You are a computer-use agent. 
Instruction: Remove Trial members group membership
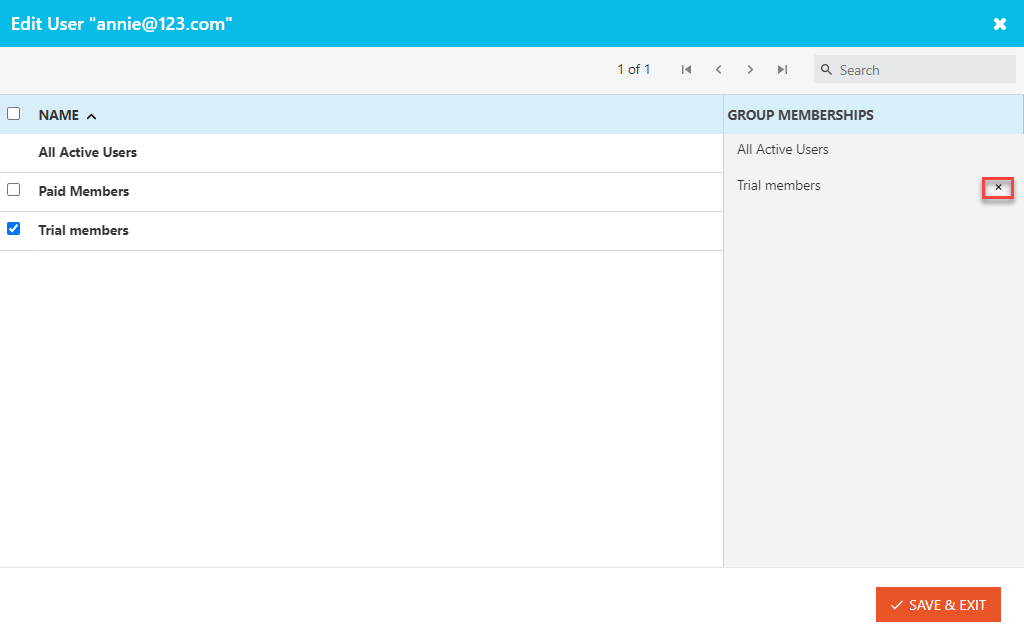[998, 187]
